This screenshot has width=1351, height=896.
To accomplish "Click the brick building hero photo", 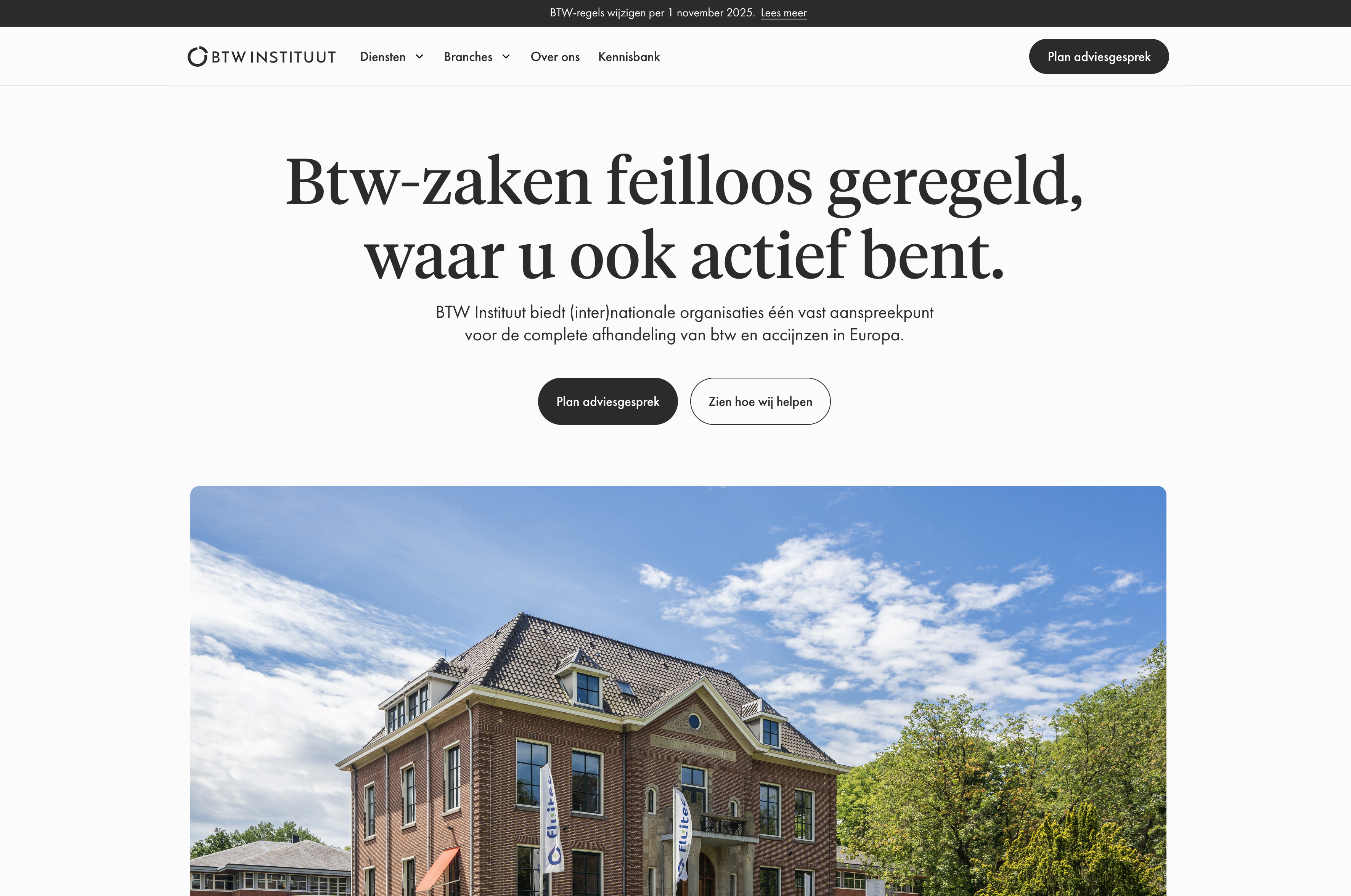I will tap(678, 691).
